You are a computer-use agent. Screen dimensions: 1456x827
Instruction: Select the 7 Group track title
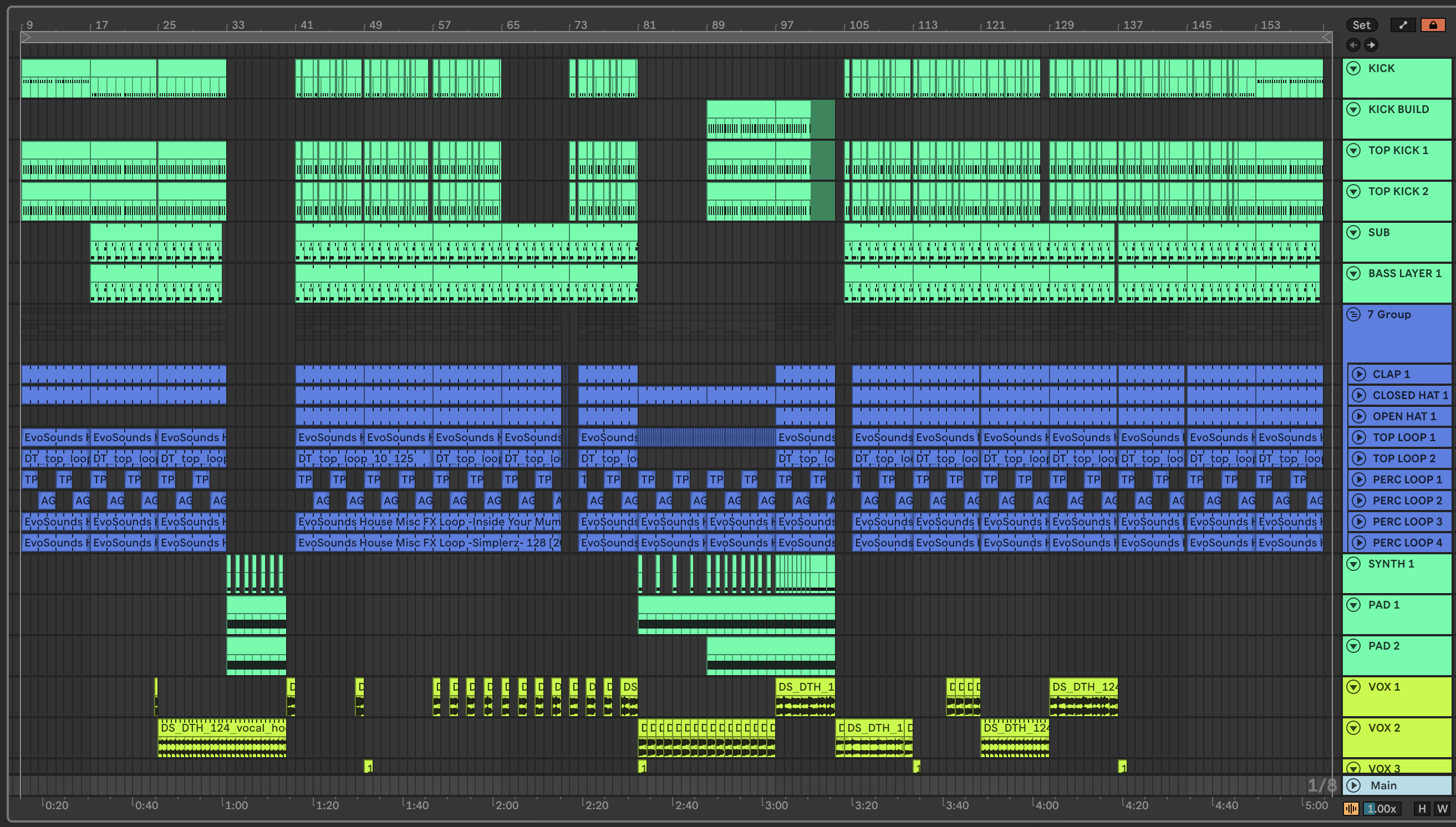pos(1388,314)
